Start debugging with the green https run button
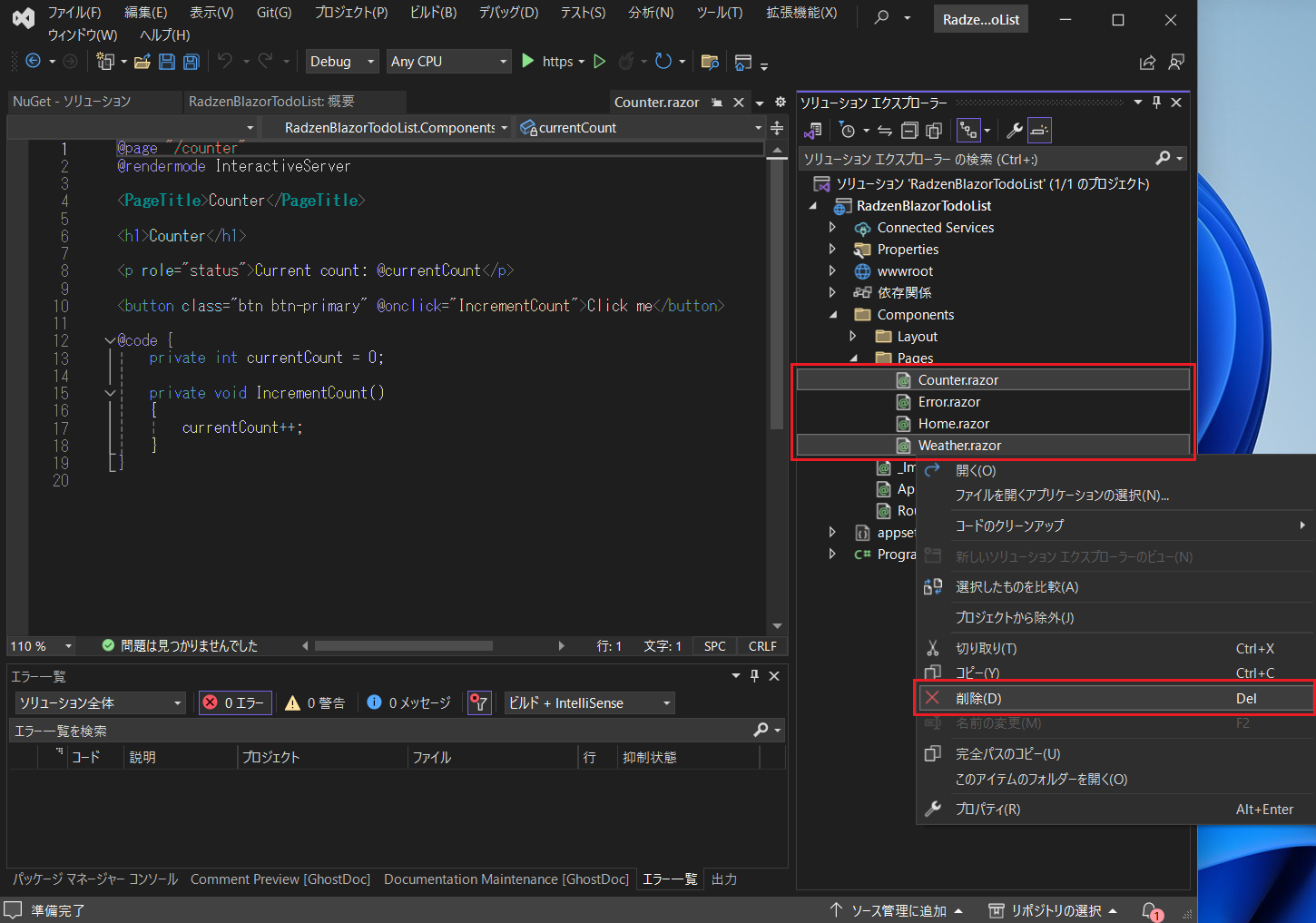This screenshot has width=1316, height=923. [529, 61]
